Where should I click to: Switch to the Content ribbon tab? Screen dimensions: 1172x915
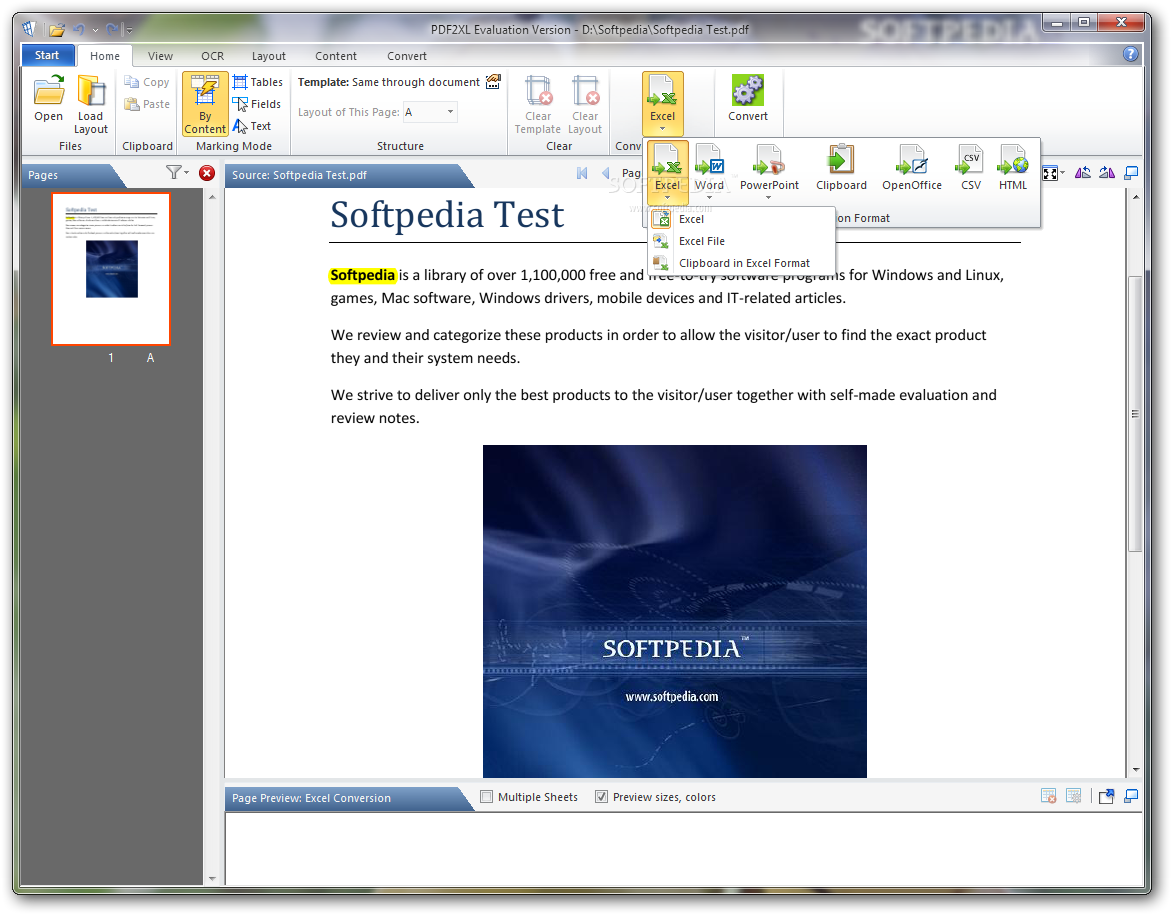tap(336, 56)
